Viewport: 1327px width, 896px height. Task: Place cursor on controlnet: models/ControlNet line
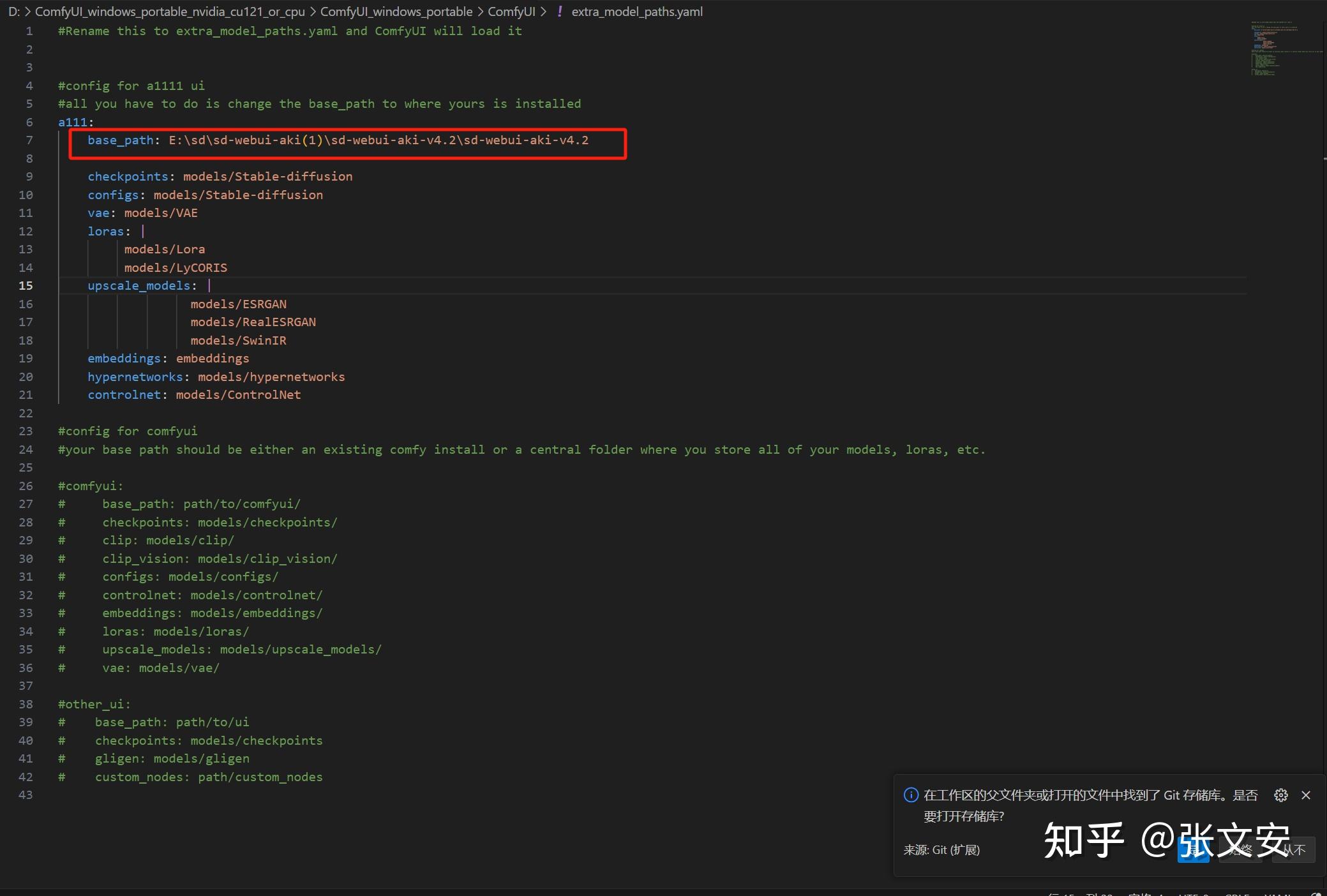194,395
